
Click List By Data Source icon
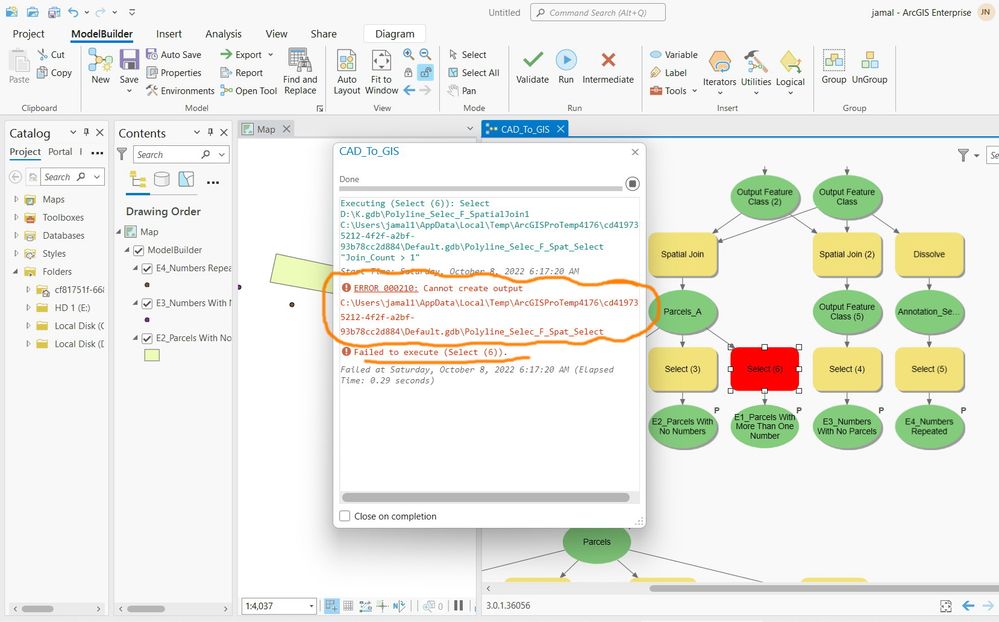click(x=162, y=179)
